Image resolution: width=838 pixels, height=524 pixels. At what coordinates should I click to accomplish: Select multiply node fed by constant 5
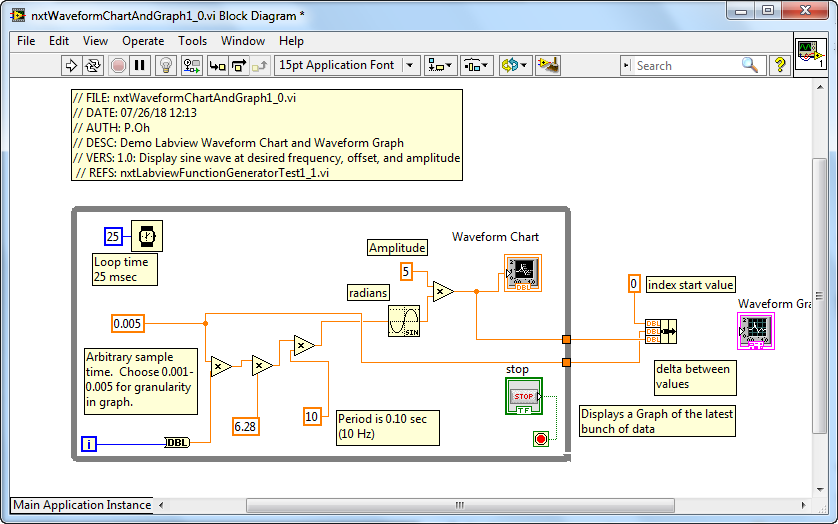pos(443,291)
